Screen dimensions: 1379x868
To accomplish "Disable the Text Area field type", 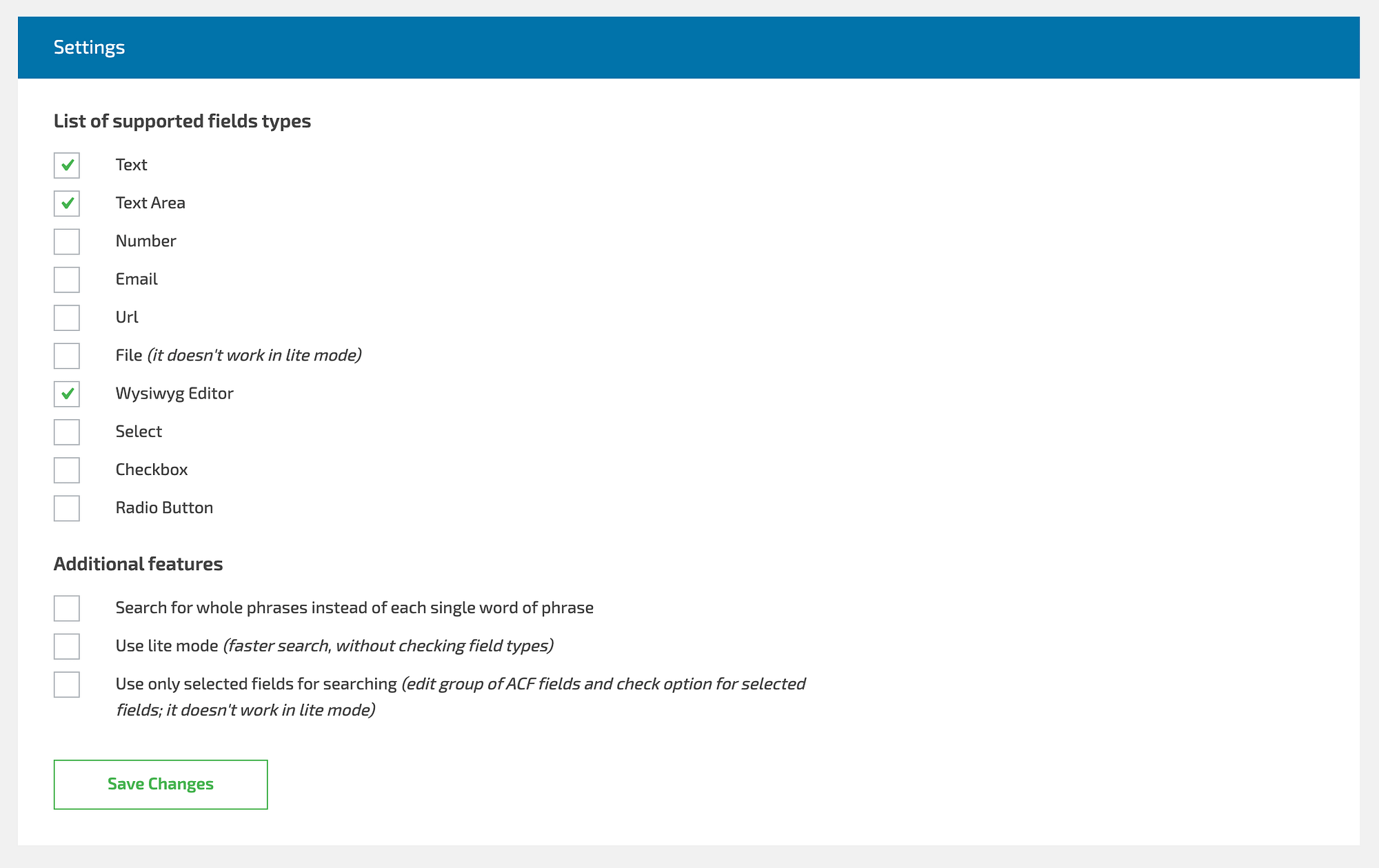I will pos(66,203).
